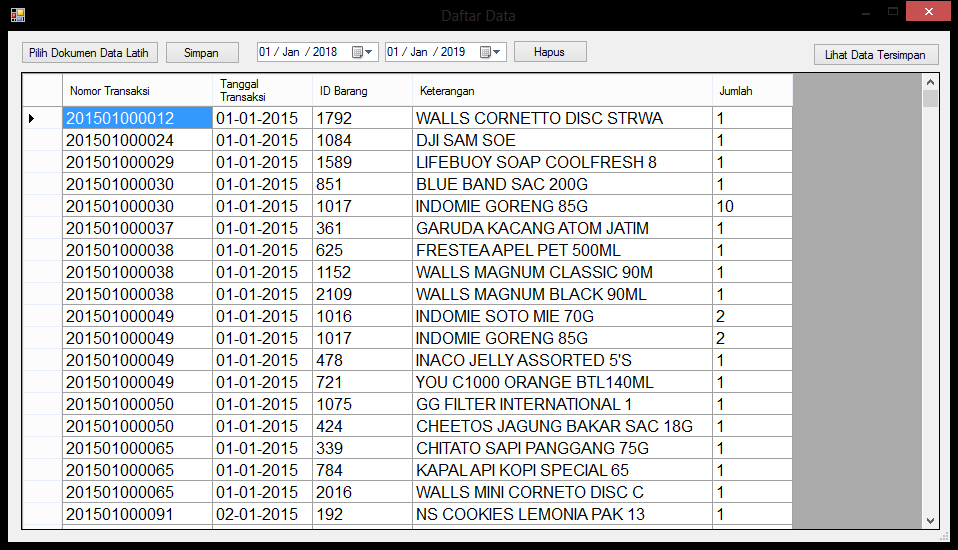
Task: Minimize the Daftar Data window
Action: pyautogui.click(x=865, y=11)
